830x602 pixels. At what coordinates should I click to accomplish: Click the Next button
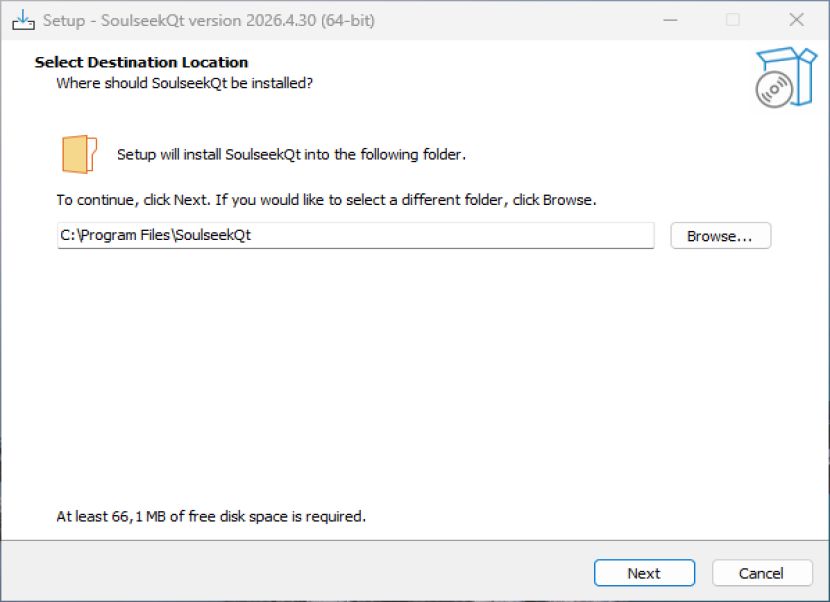coord(644,573)
